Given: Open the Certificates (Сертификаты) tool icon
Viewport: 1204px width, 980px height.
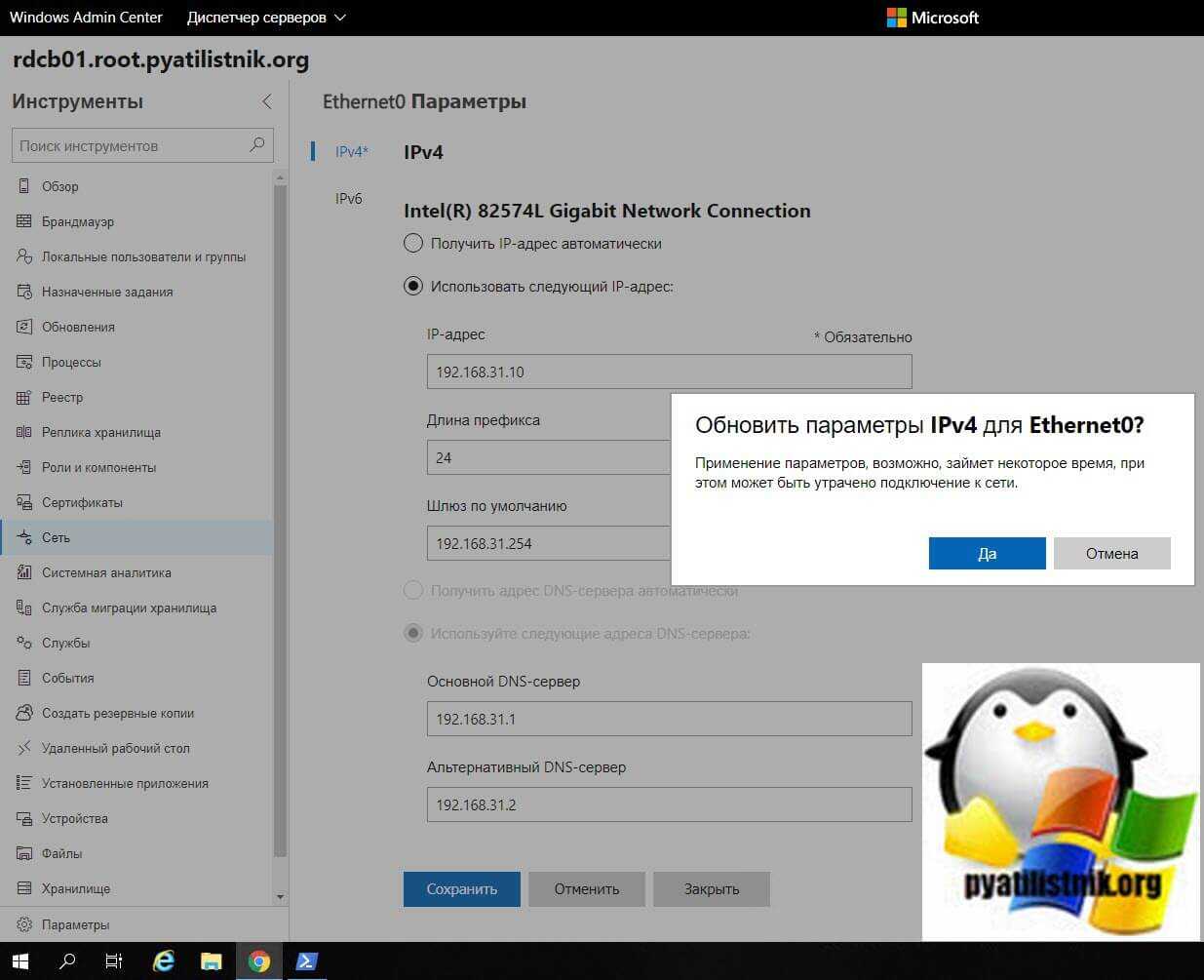Looking at the screenshot, I should pos(24,502).
